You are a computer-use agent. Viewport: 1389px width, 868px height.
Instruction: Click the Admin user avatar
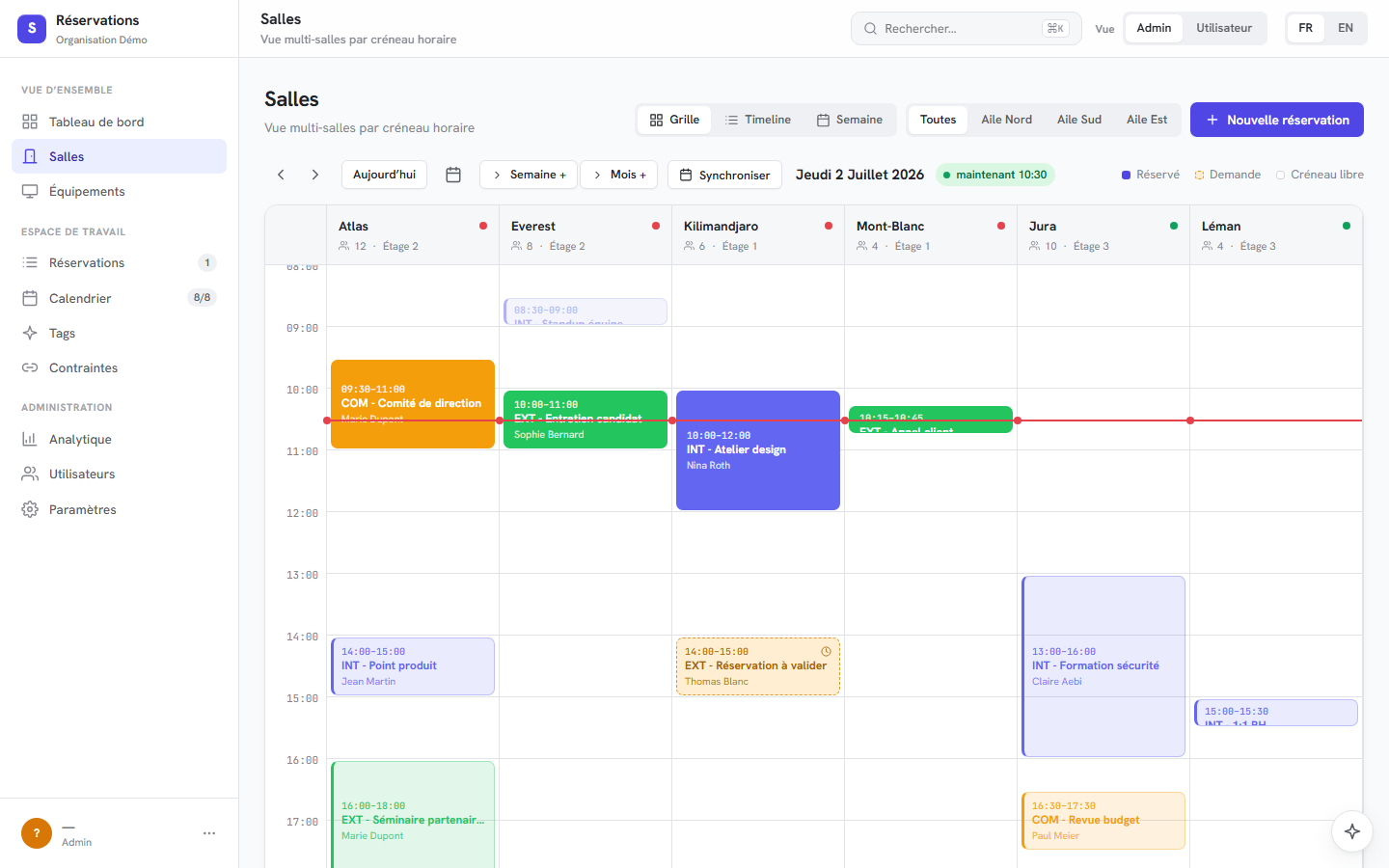[37, 833]
